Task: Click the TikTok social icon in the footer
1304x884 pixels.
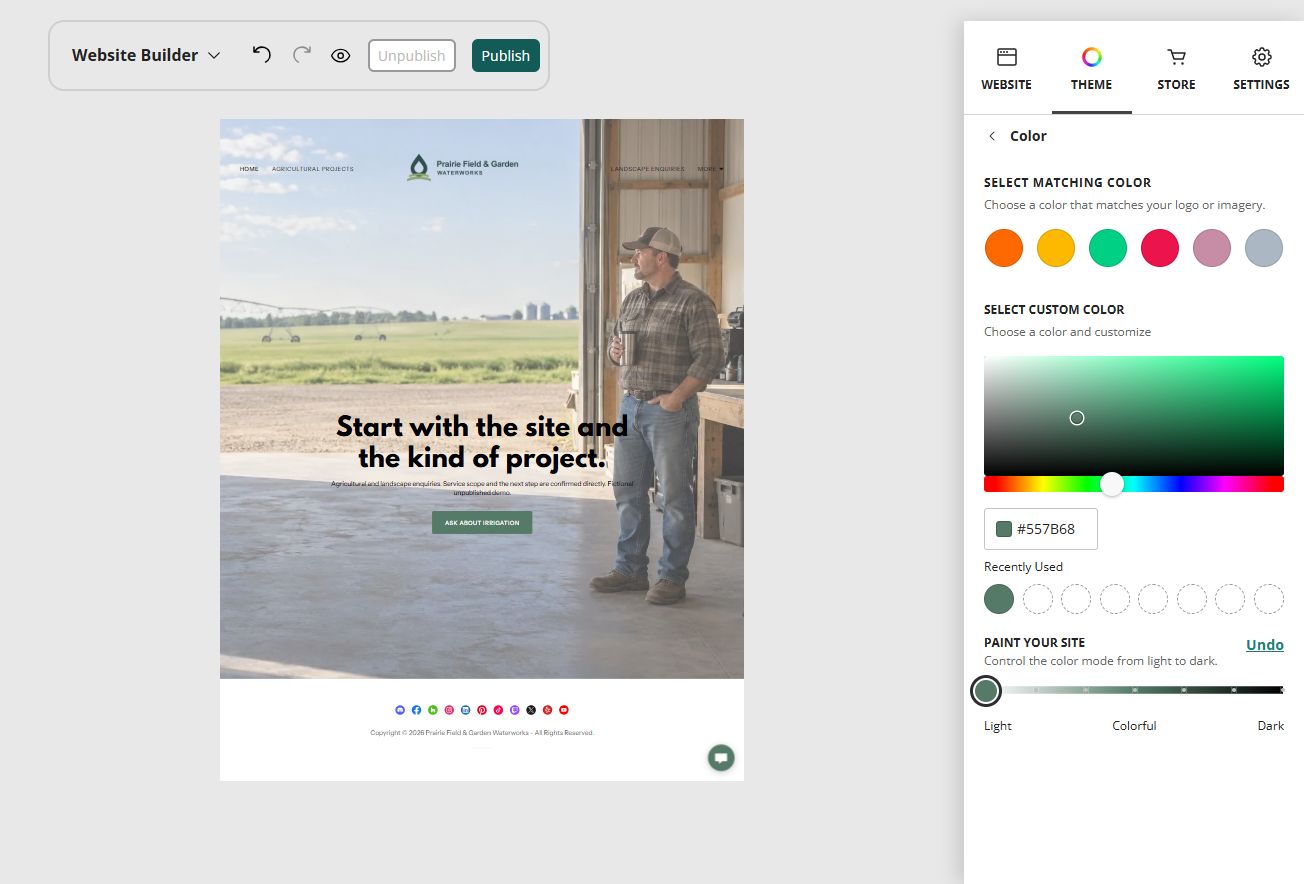Action: click(498, 710)
